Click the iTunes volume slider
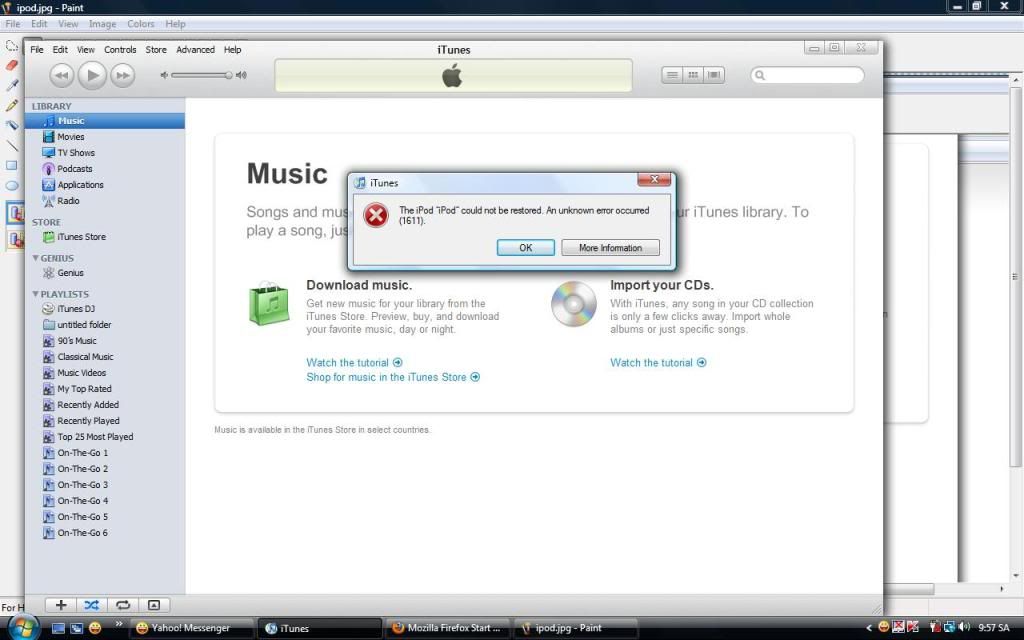 (201, 75)
